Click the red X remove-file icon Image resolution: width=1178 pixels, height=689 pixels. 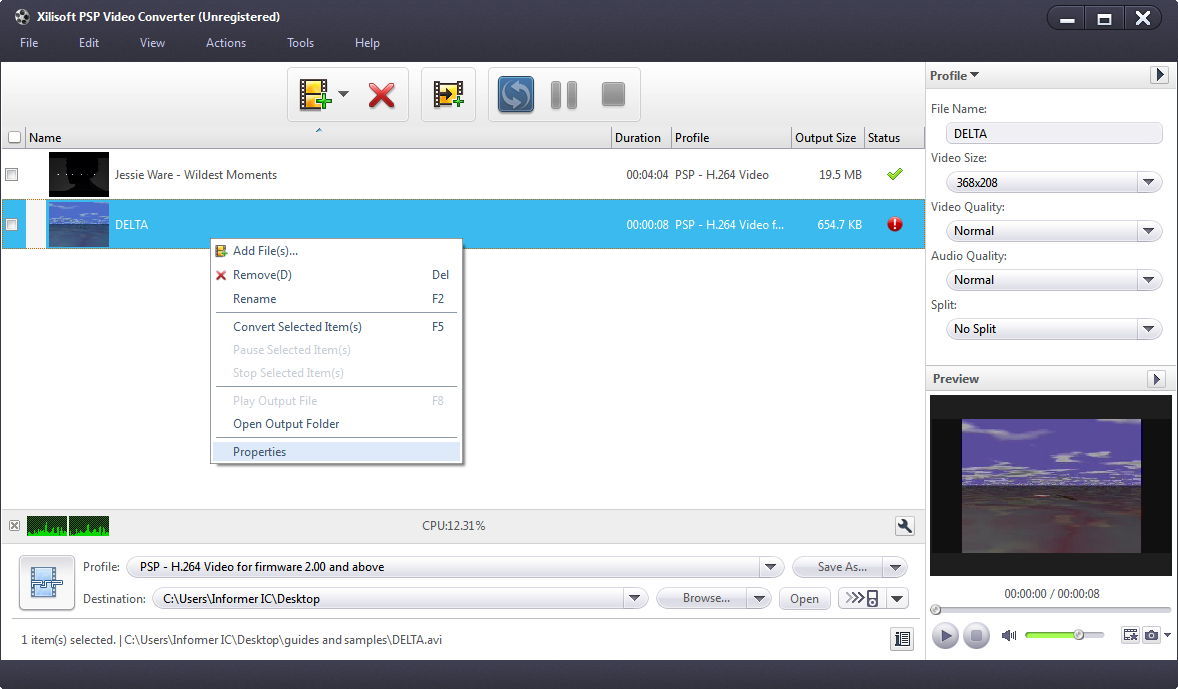pyautogui.click(x=383, y=93)
